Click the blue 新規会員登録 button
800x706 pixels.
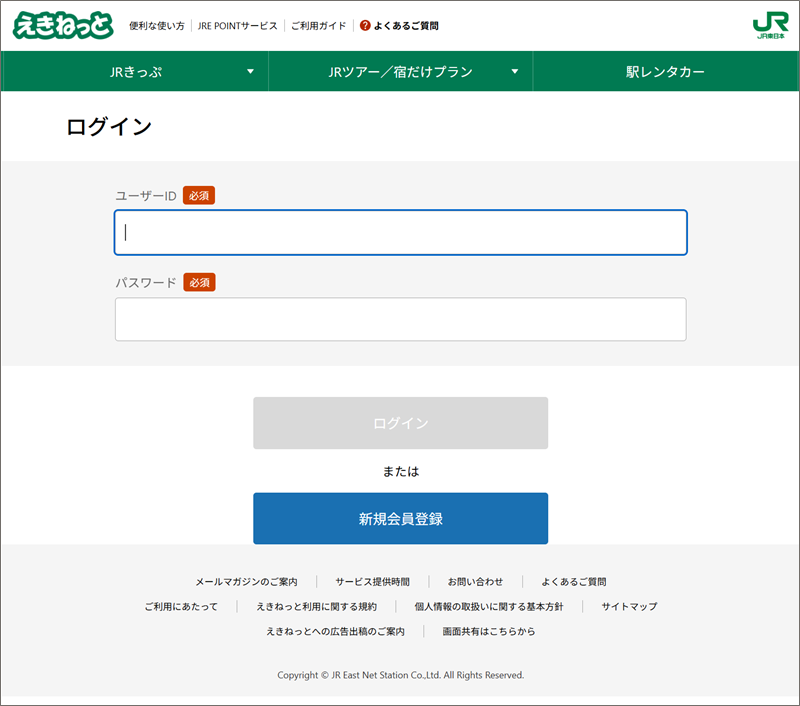pos(400,519)
